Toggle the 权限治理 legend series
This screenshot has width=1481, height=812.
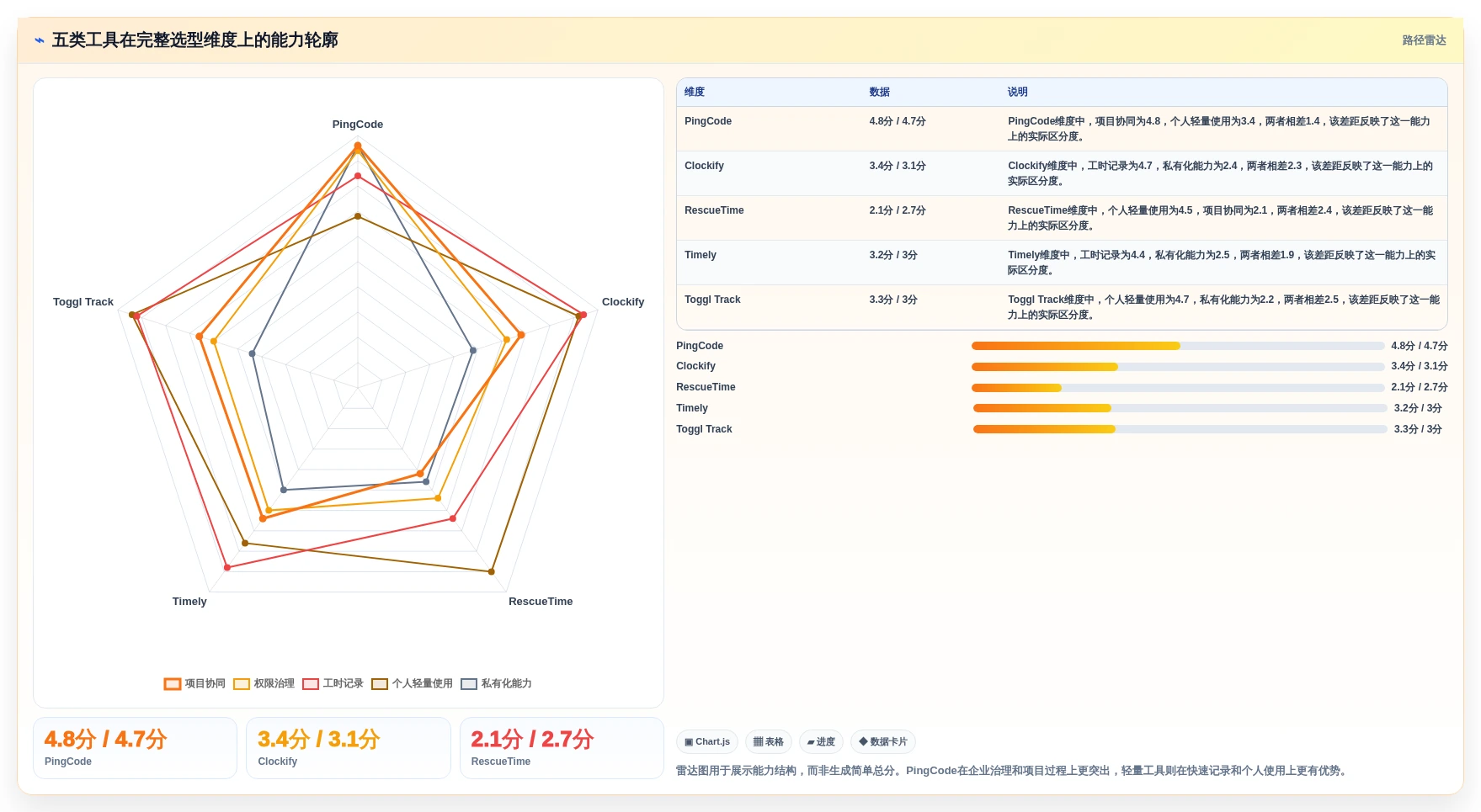point(264,683)
